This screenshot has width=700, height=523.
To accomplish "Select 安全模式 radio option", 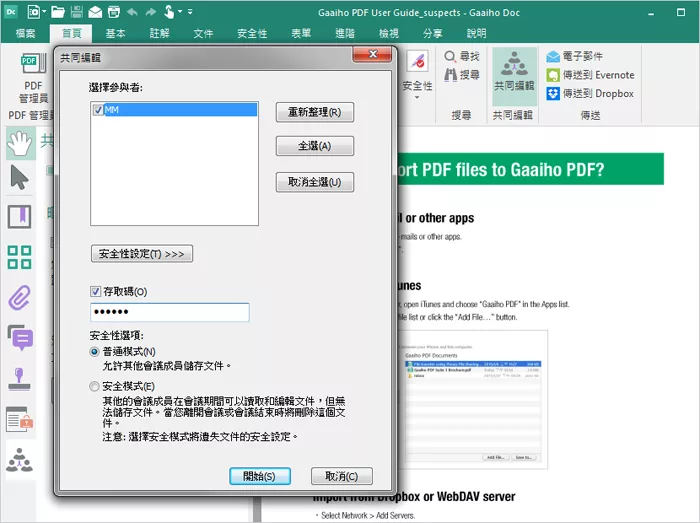I will pos(95,386).
